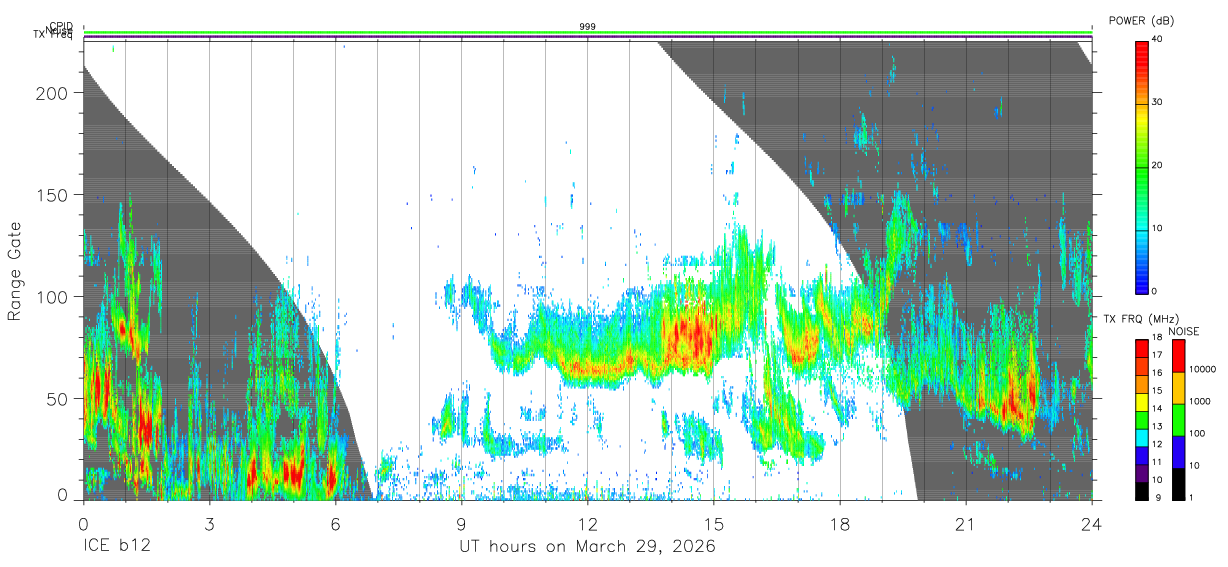
Task: Select the 15 tick on UT hours axis
Action: (x=714, y=524)
